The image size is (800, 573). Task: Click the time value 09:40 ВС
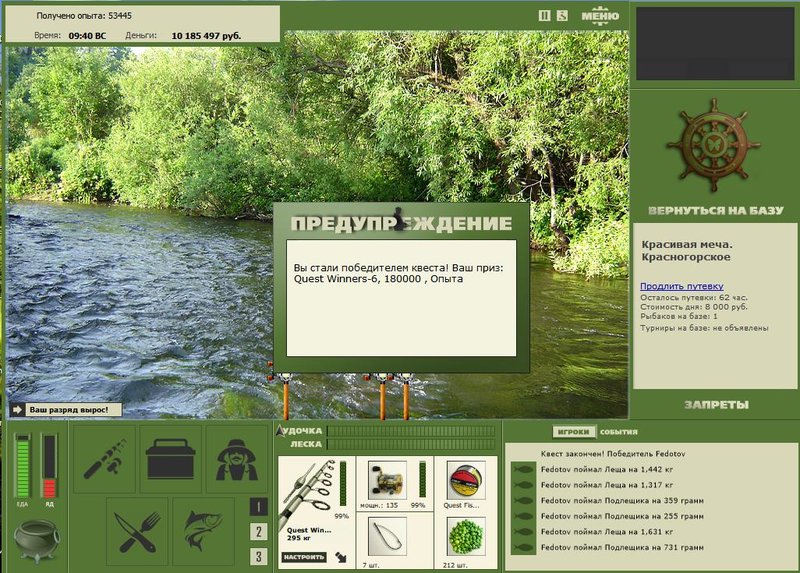(87, 36)
